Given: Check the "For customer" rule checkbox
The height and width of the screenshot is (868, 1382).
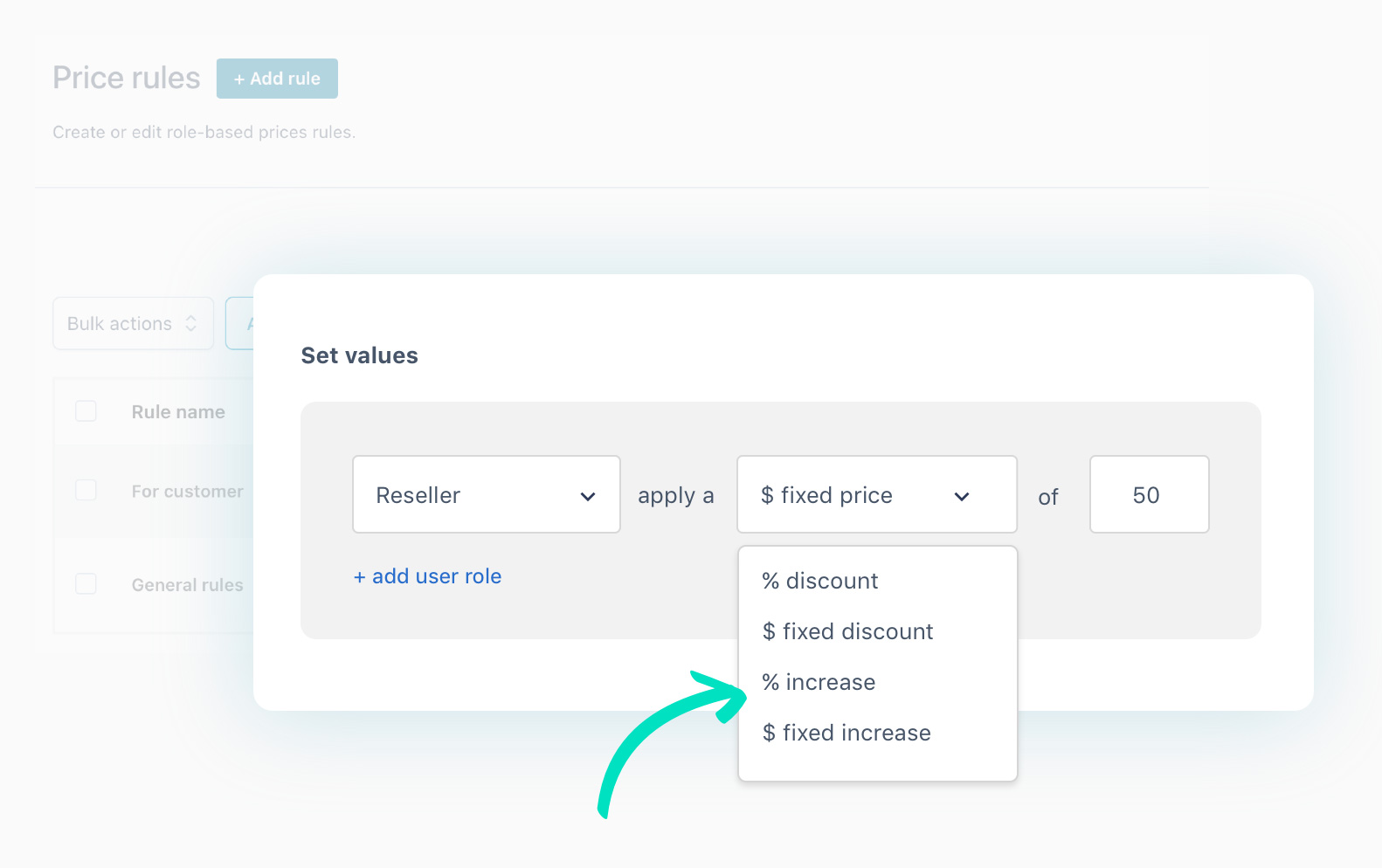Looking at the screenshot, I should tap(86, 490).
